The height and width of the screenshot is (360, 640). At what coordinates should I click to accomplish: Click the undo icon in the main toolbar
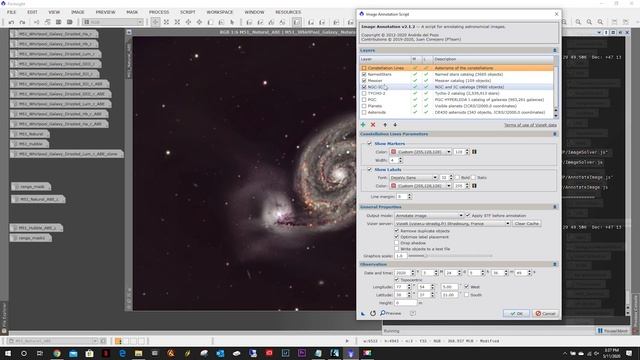click(11, 22)
